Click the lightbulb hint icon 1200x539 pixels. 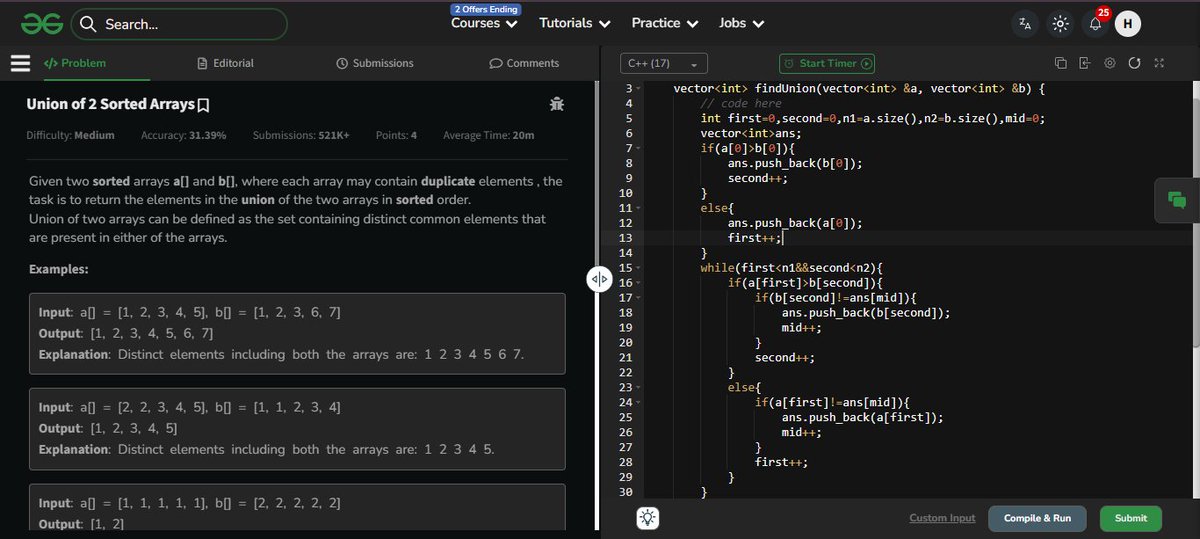tap(648, 518)
